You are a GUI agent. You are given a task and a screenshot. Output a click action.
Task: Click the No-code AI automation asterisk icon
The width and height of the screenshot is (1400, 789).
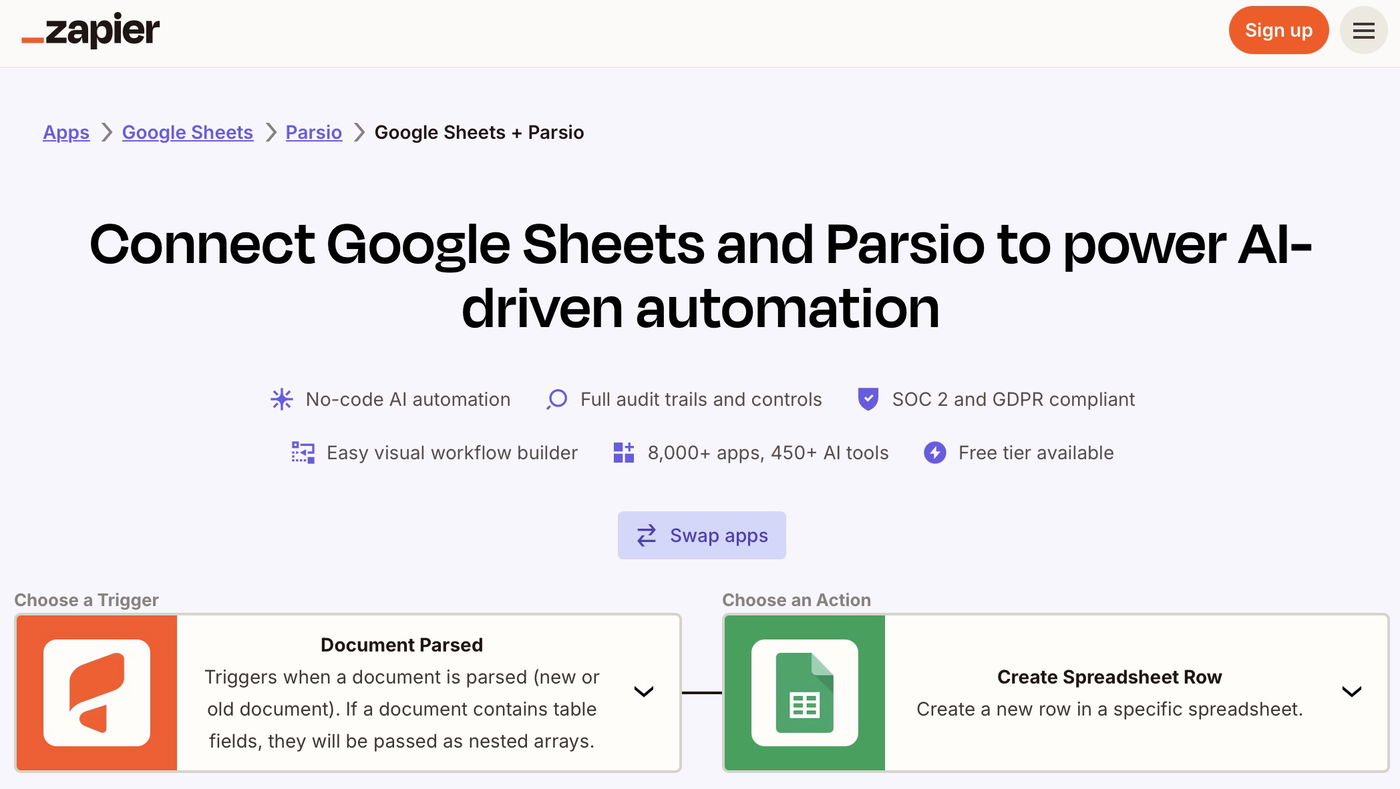coord(282,399)
